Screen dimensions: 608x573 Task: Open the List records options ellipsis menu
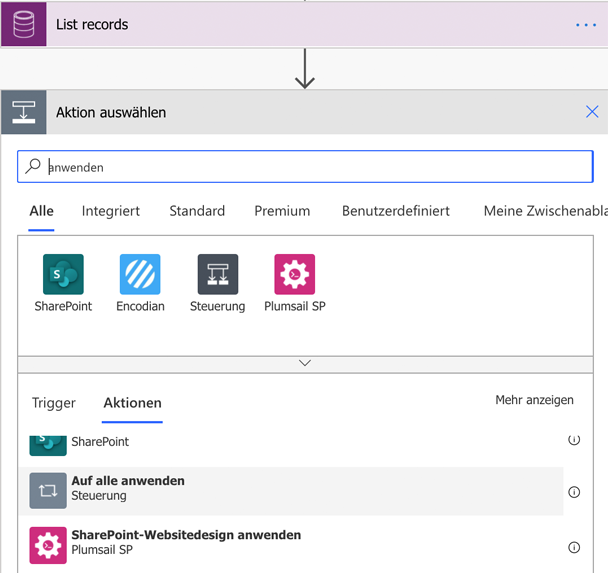586,25
